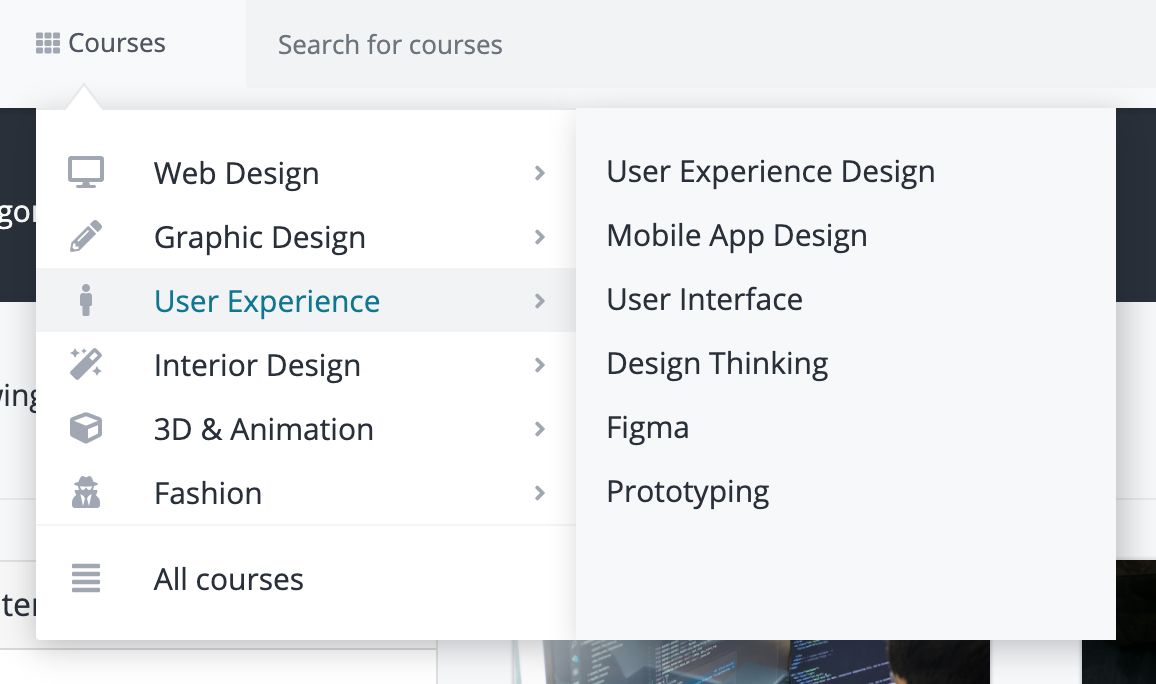Expand the Graphic Design chevron arrow
This screenshot has width=1156, height=684.
coord(540,237)
